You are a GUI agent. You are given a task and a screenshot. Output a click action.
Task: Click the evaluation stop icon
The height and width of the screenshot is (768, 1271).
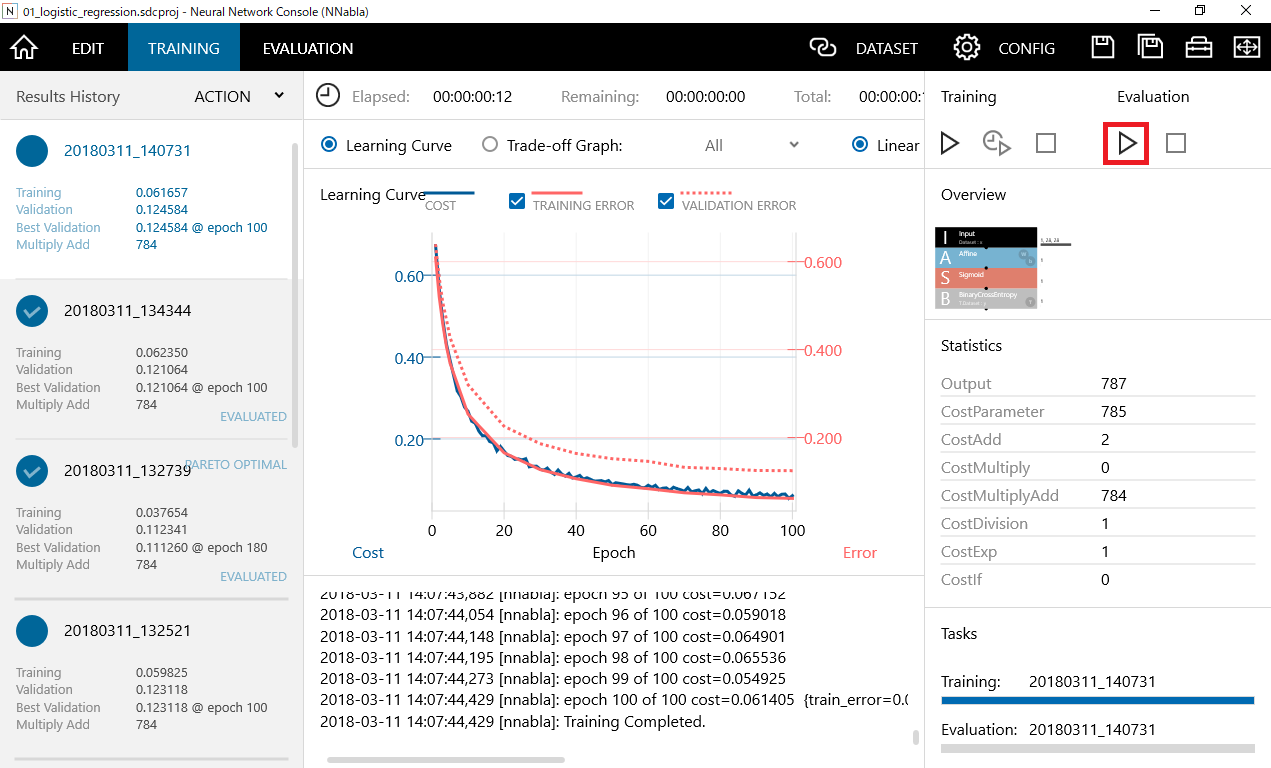point(1175,143)
